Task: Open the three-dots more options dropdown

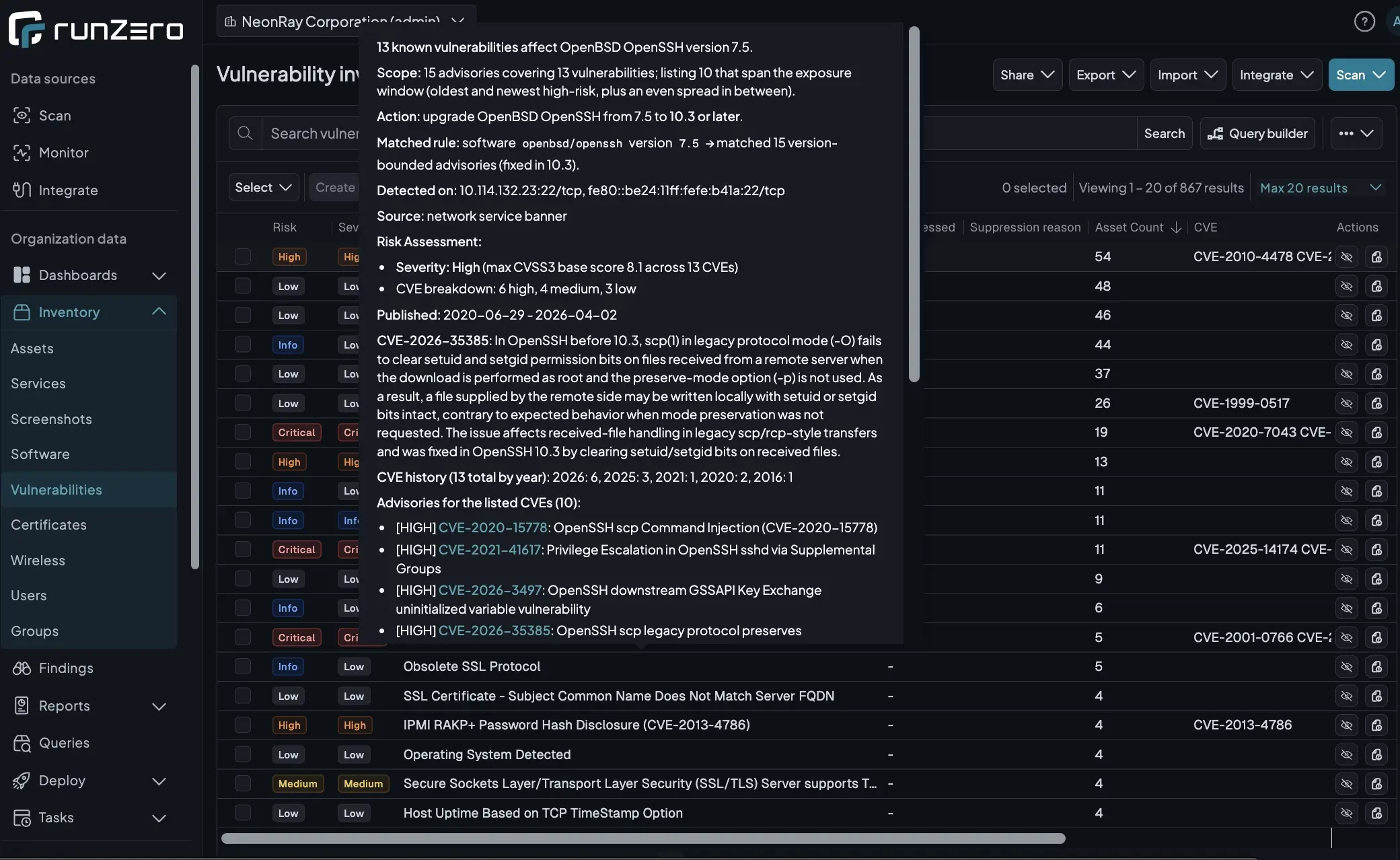Action: 1356,133
